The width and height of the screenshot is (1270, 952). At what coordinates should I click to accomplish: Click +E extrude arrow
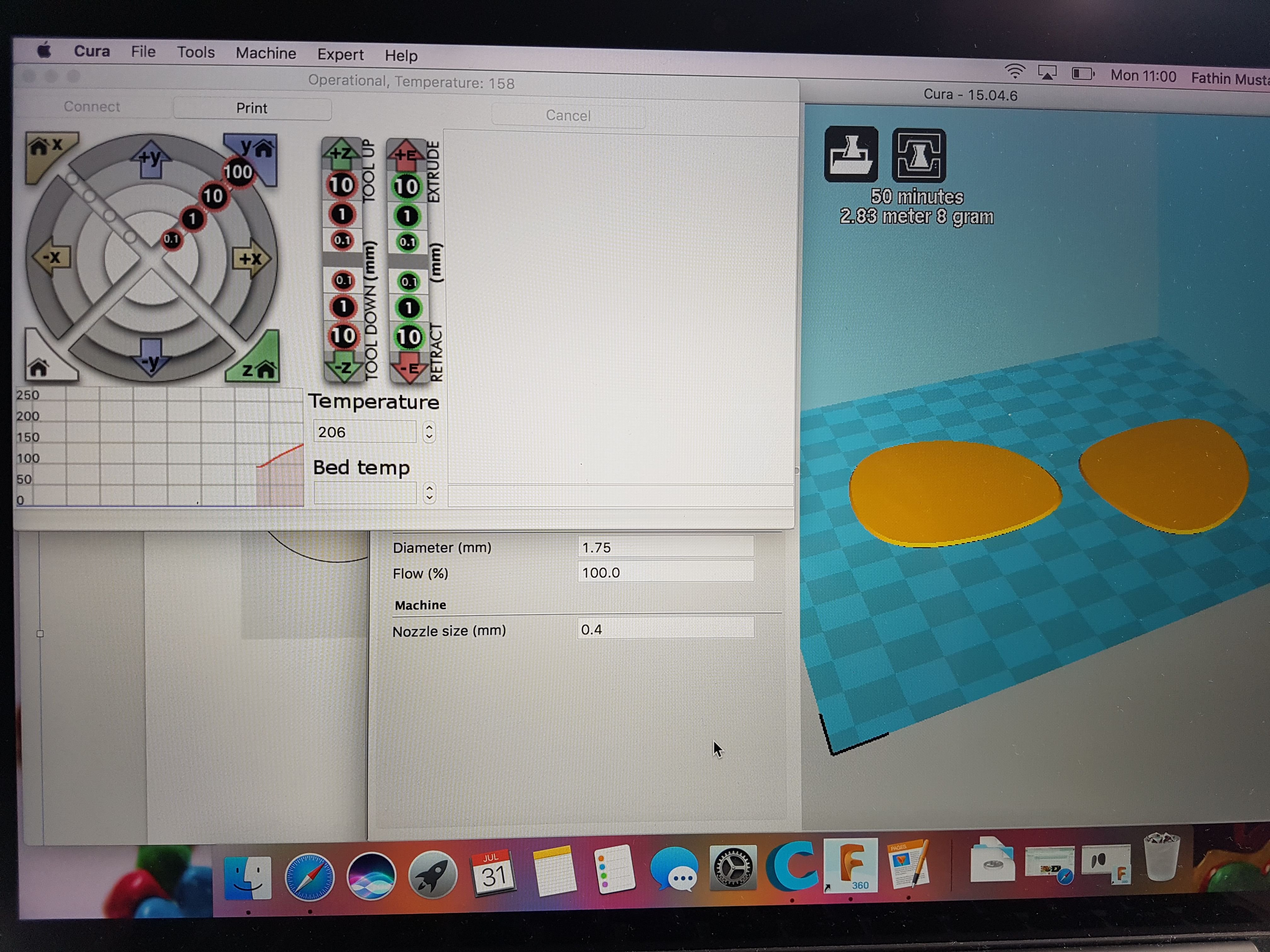click(406, 155)
